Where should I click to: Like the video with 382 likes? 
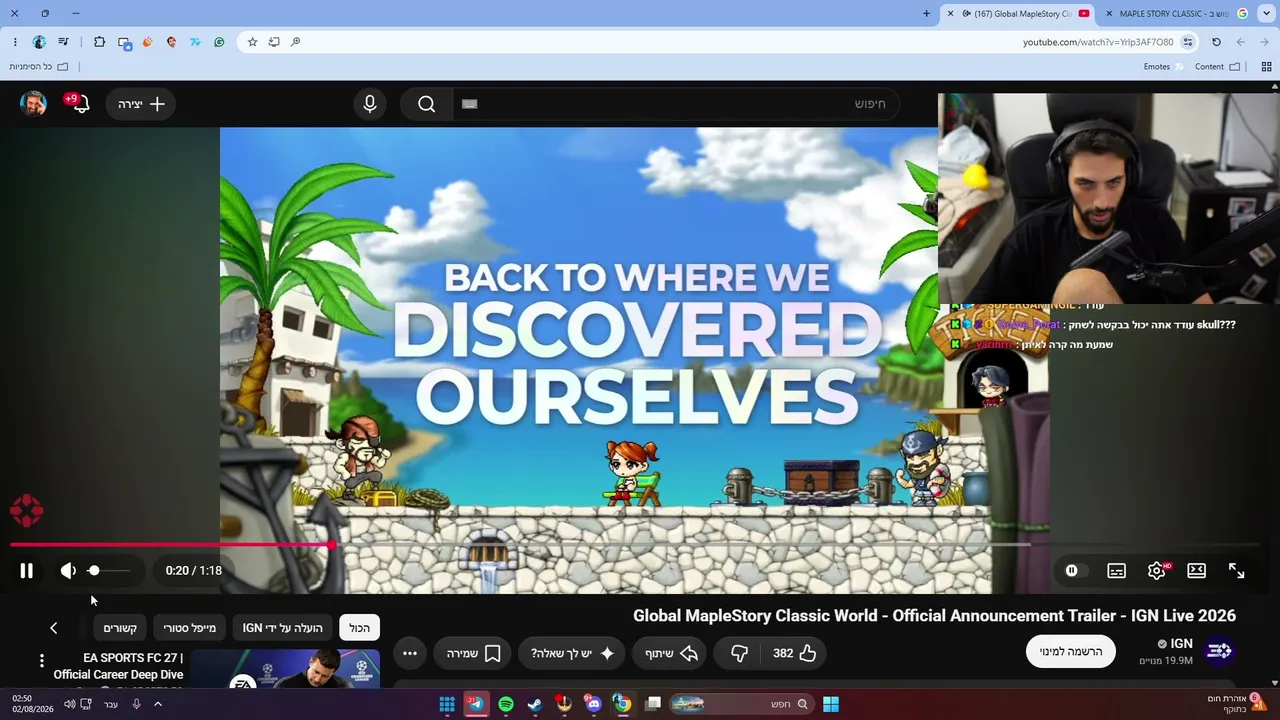[x=795, y=653]
